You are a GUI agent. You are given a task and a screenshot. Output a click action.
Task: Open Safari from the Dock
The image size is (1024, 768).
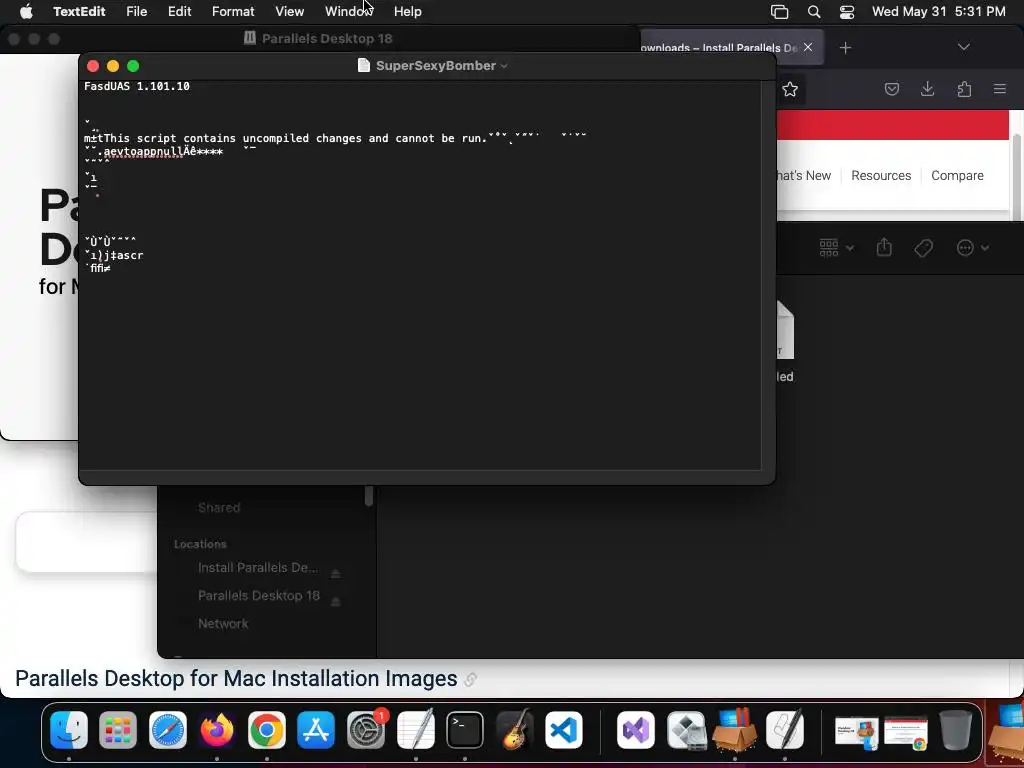(x=168, y=730)
